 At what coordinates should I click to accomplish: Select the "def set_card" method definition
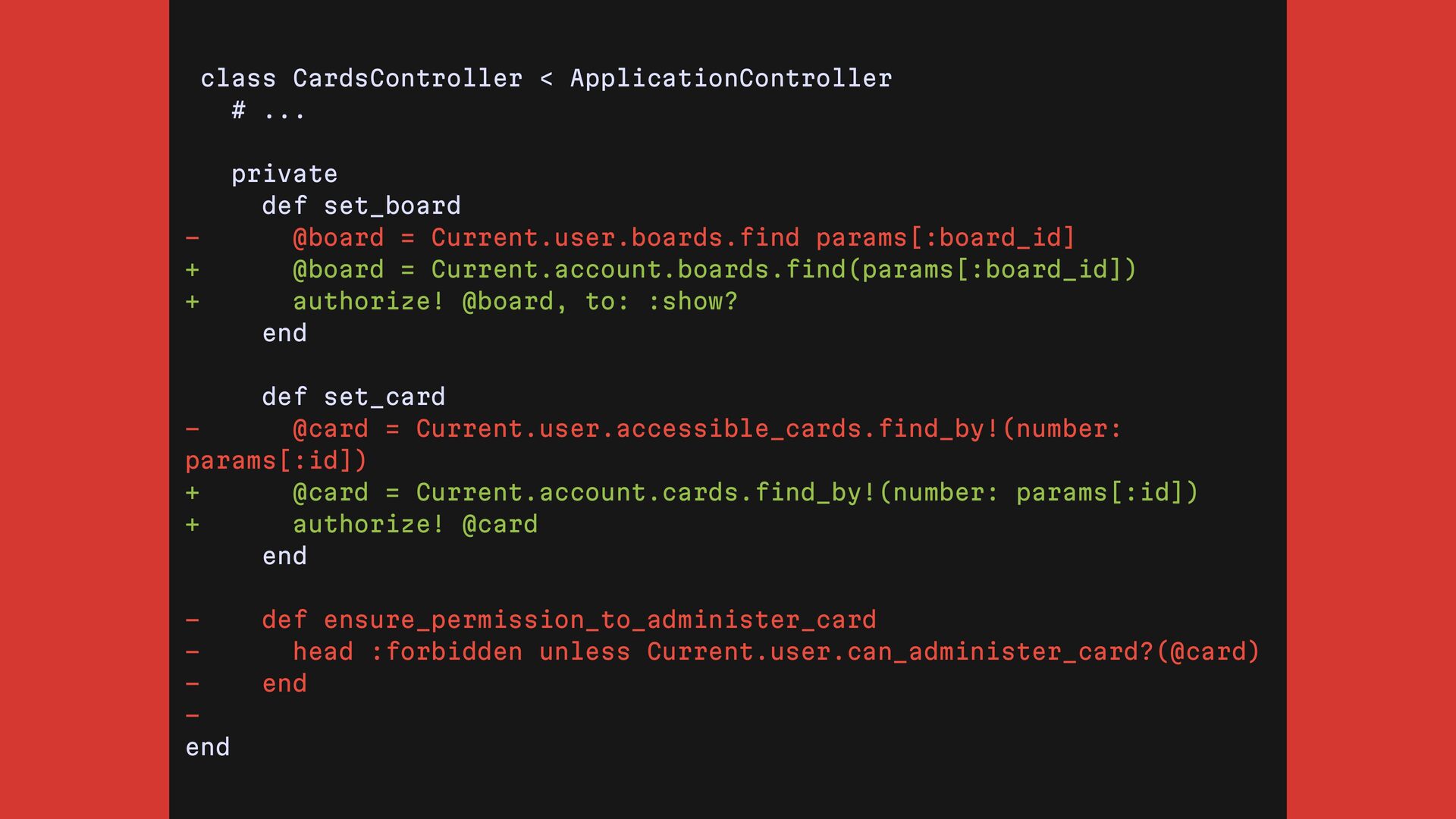coord(353,397)
